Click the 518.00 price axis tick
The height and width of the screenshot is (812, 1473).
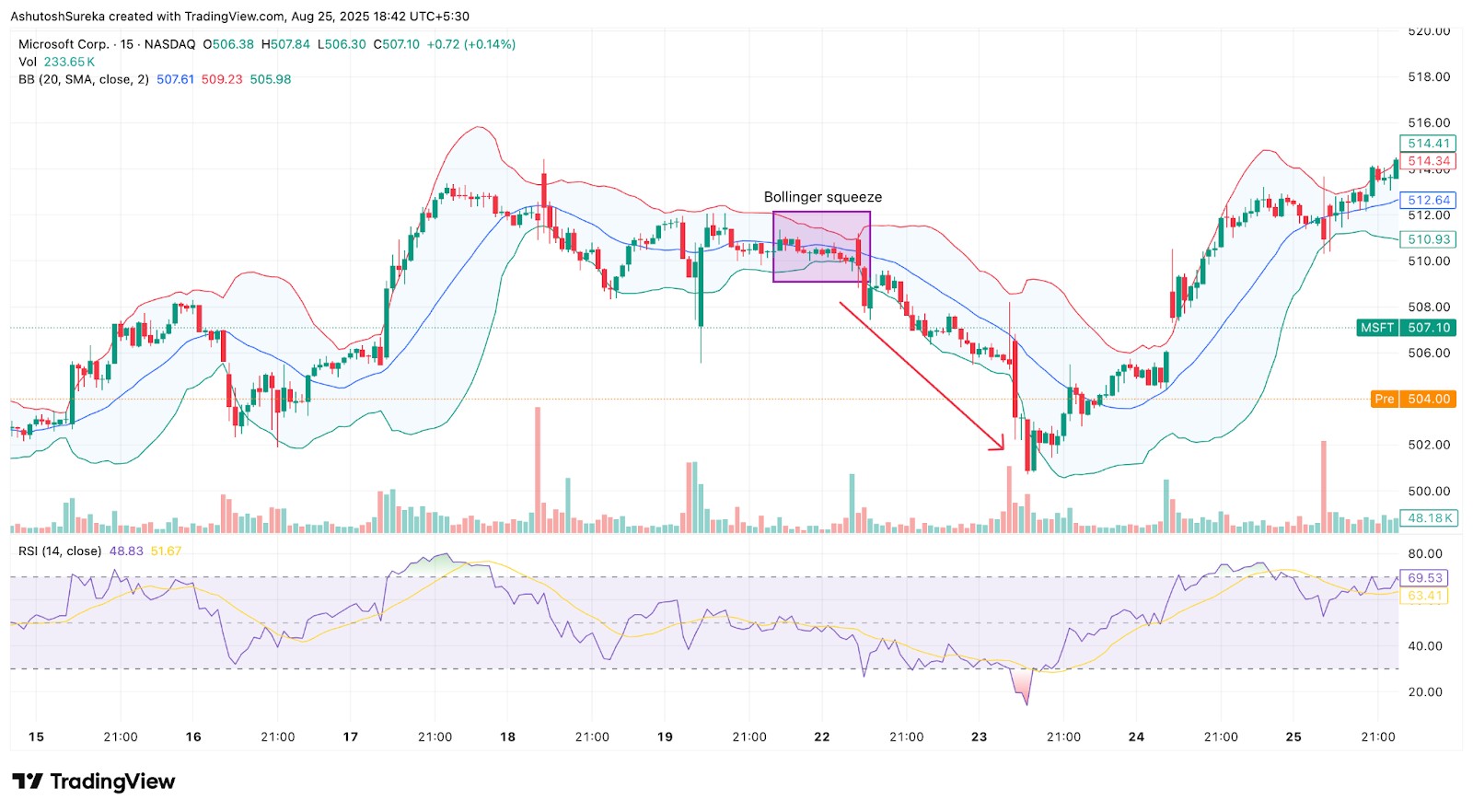click(1429, 77)
